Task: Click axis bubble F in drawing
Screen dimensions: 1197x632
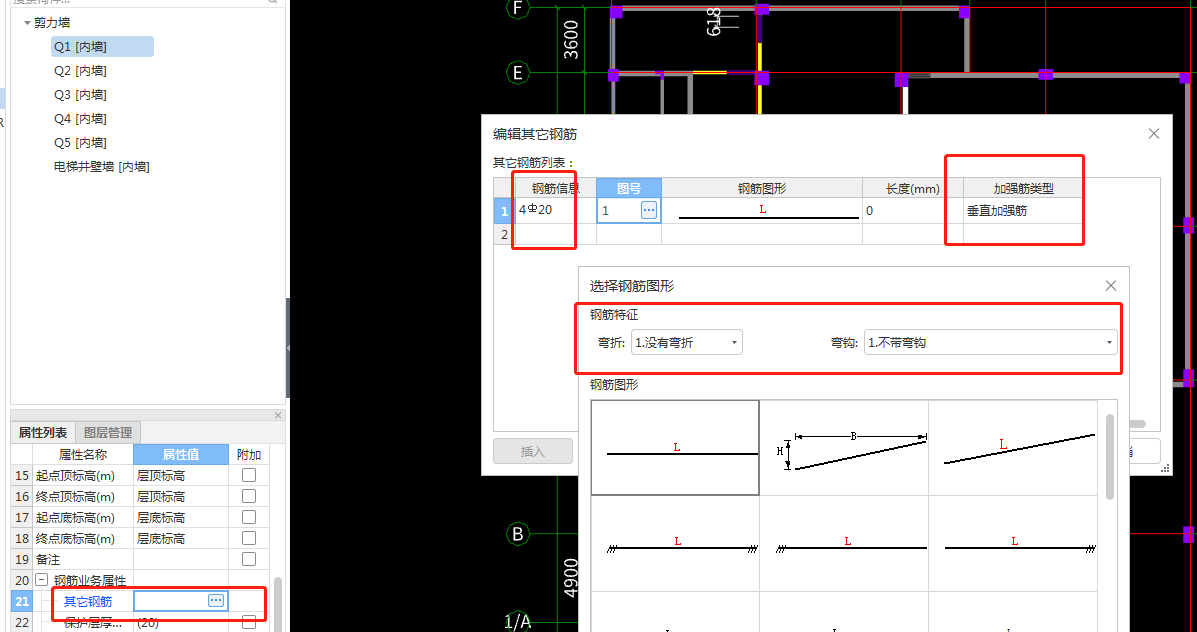Action: tap(518, 8)
